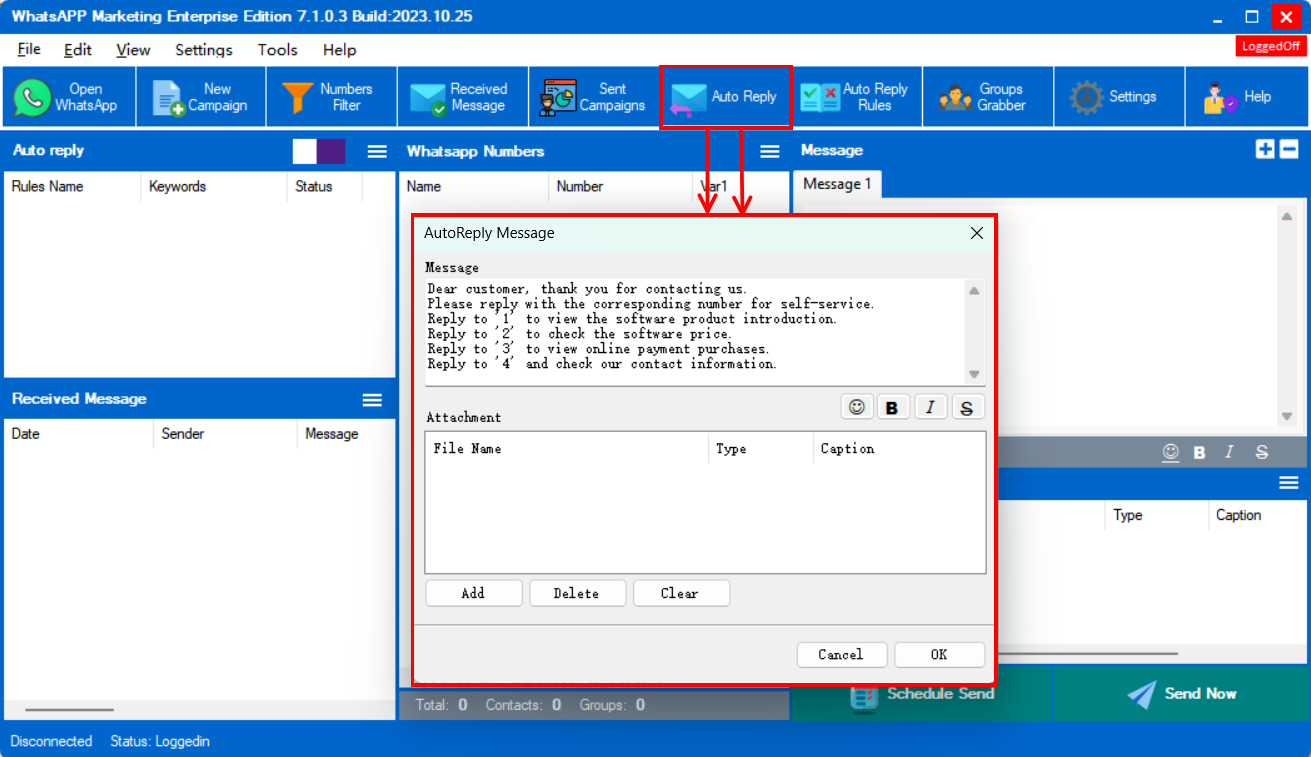Toggle bold formatting in AutoReply dialog

coord(892,407)
